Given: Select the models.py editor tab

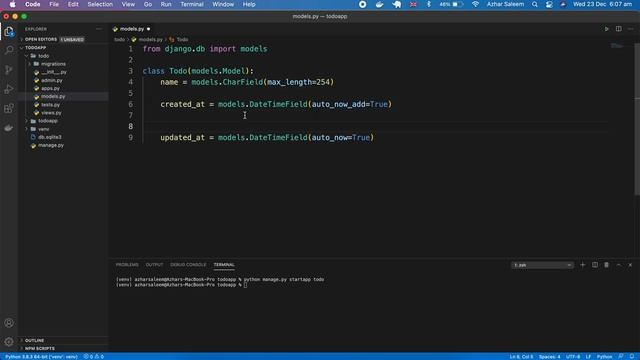Looking at the screenshot, I should pos(131,29).
